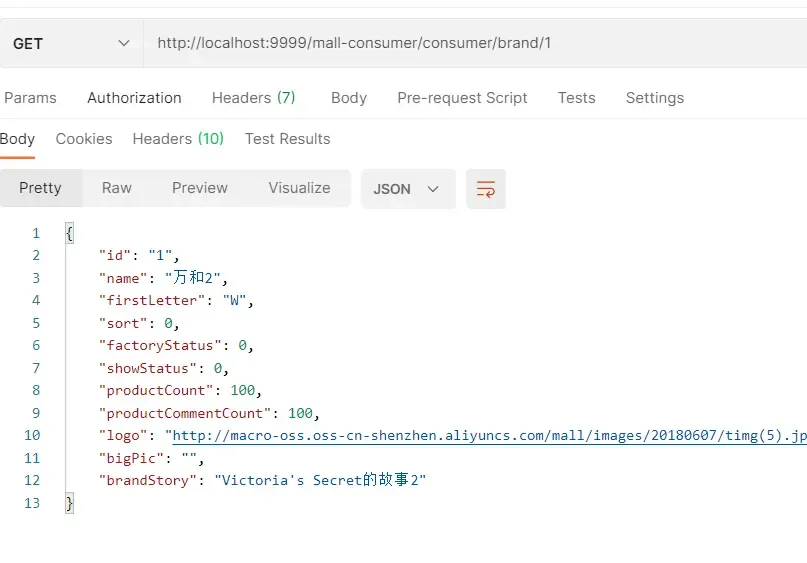Open the Params tab
This screenshot has width=807, height=563.
[30, 98]
